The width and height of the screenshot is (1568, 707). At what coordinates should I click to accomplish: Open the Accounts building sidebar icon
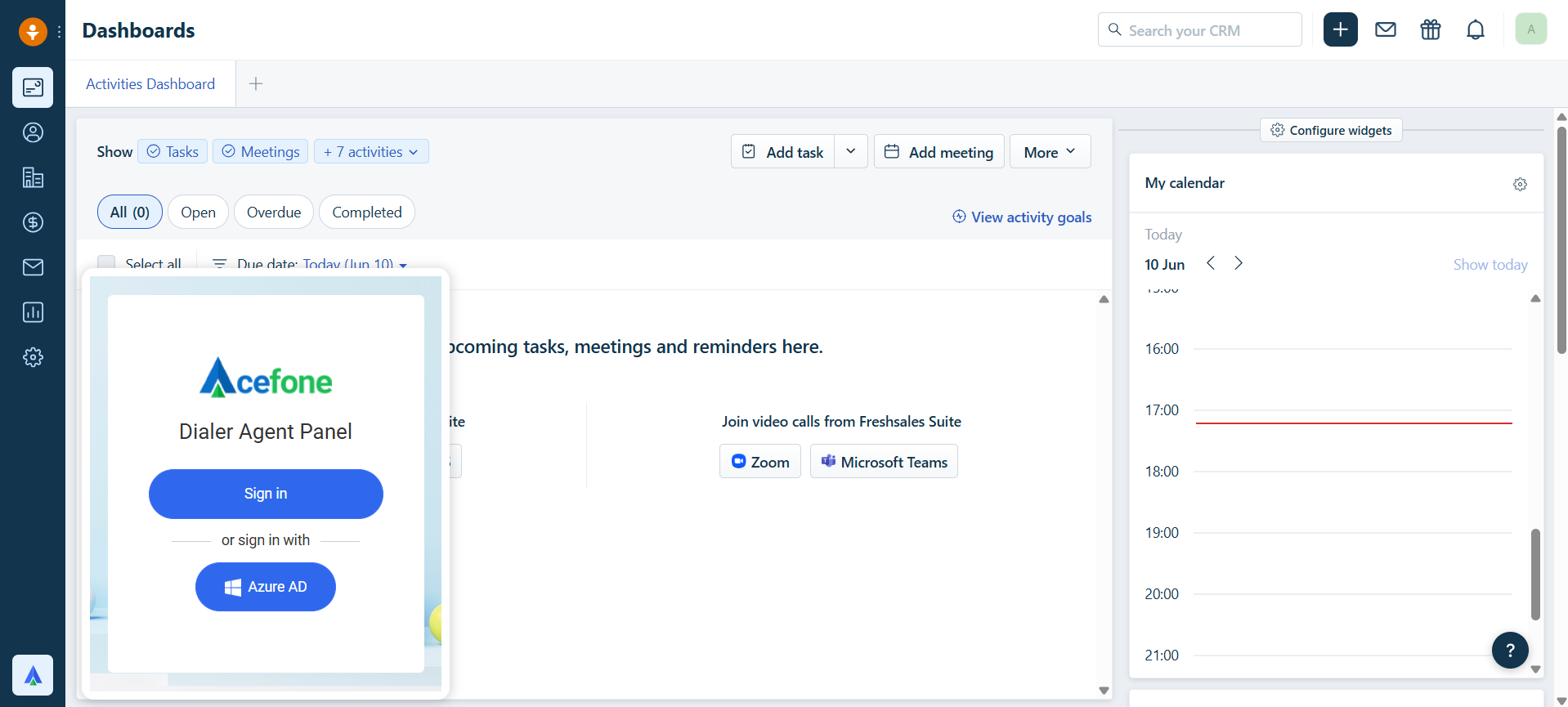click(33, 177)
